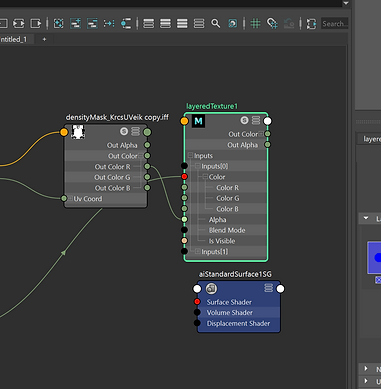The width and height of the screenshot is (381, 389).
Task: Toggle grid snapping icon beside the grid
Action: [272, 24]
